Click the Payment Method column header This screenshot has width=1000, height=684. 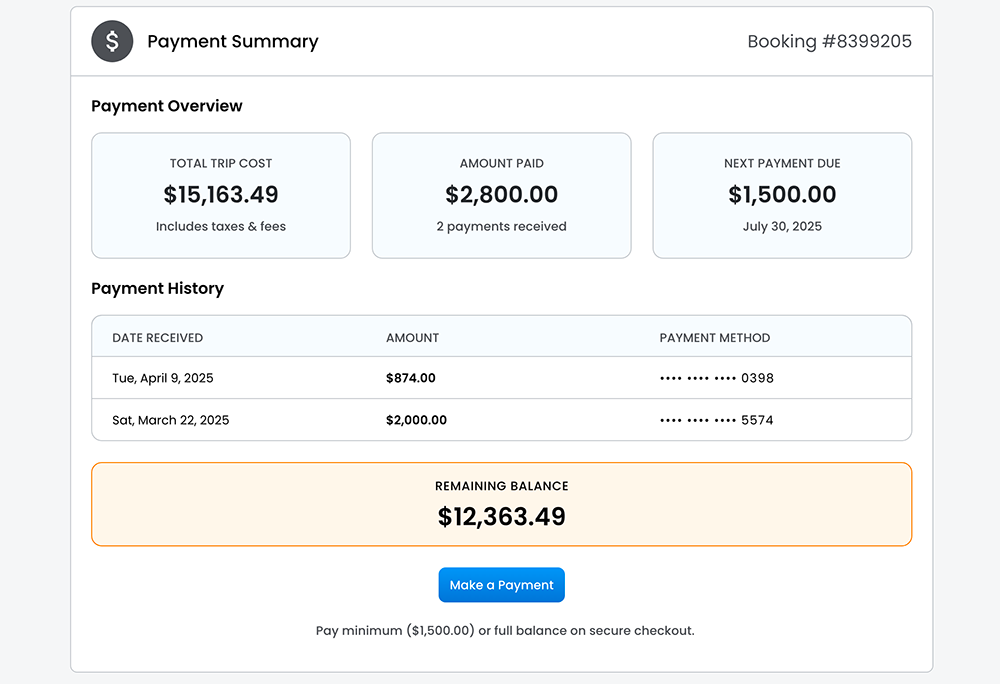pos(714,338)
